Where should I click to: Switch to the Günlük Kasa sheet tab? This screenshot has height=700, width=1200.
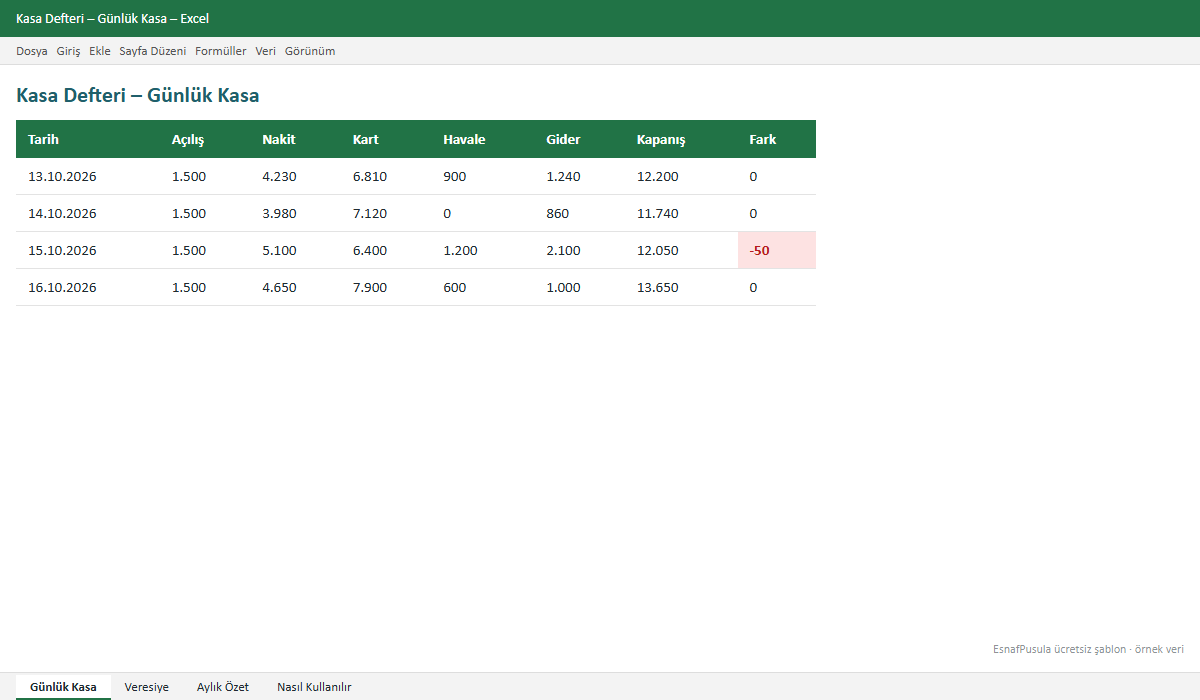pyautogui.click(x=63, y=687)
